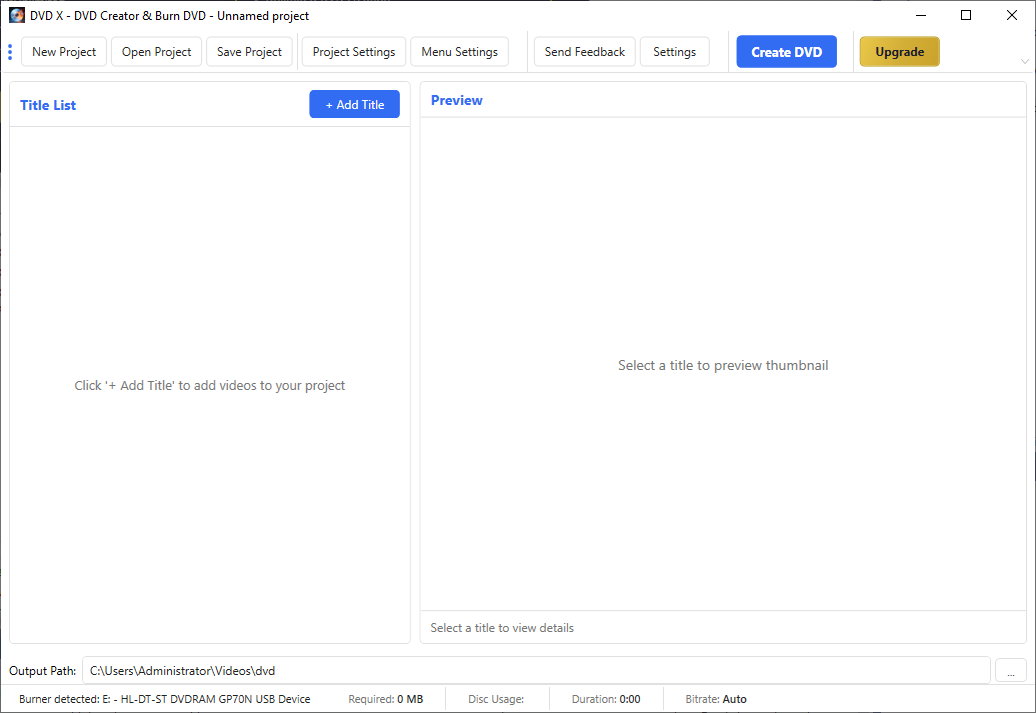Click the + Add Title button

tap(354, 104)
